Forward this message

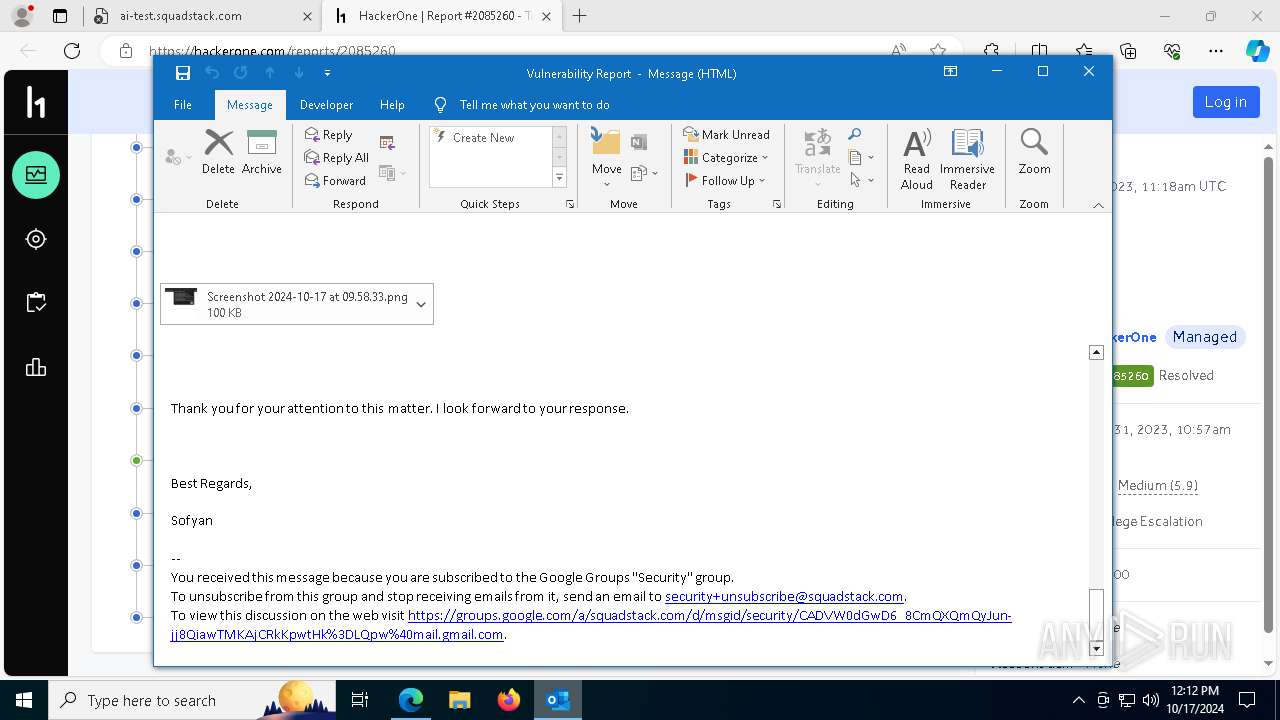pos(335,181)
